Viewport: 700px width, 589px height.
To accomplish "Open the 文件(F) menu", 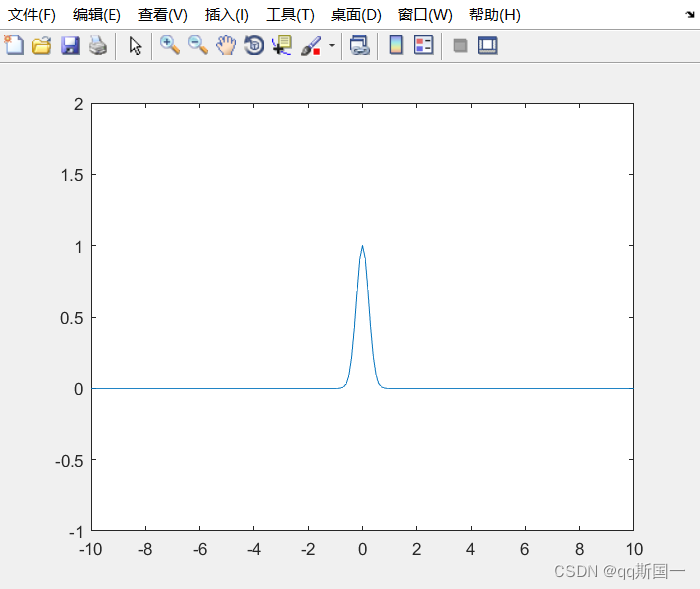I will point(32,15).
